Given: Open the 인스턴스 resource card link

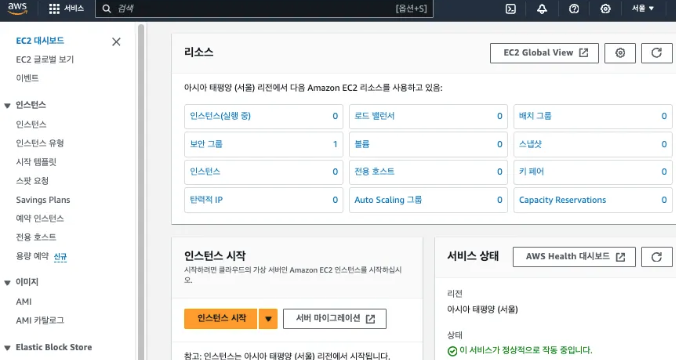Looking at the screenshot, I should (x=205, y=172).
